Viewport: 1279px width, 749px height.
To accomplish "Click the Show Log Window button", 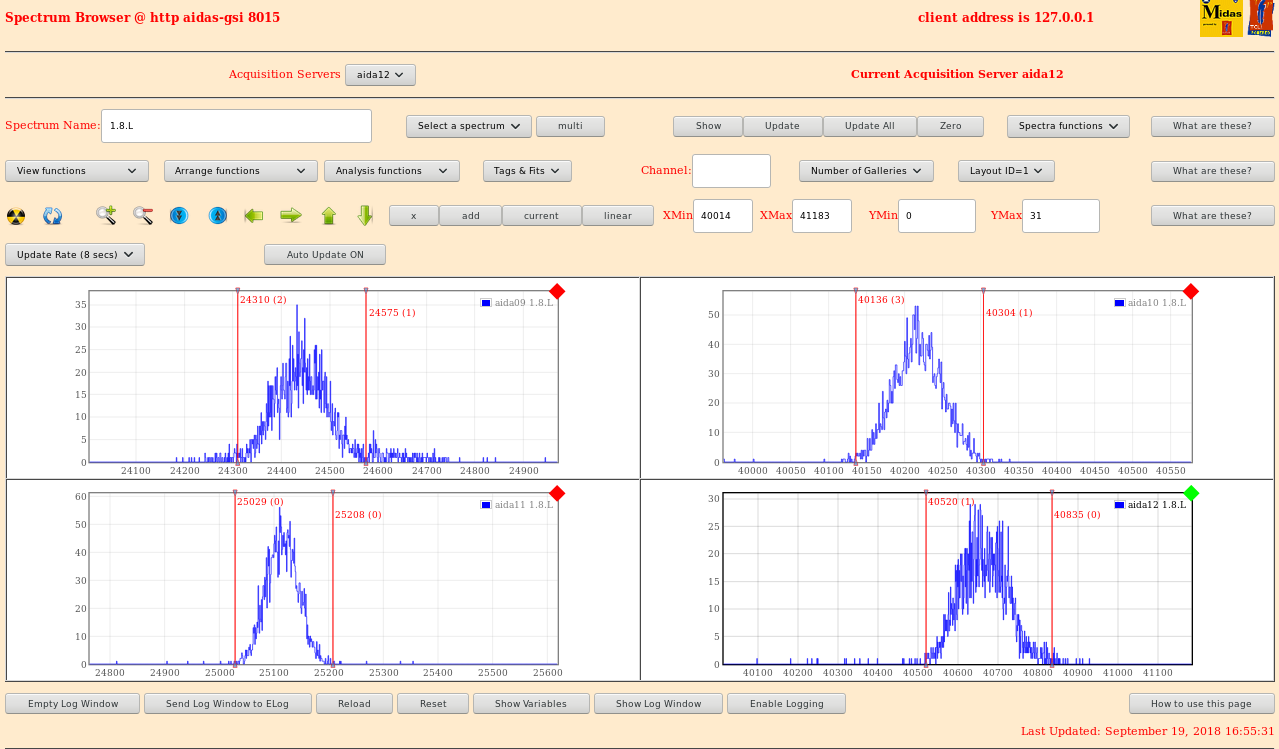I will [x=658, y=704].
